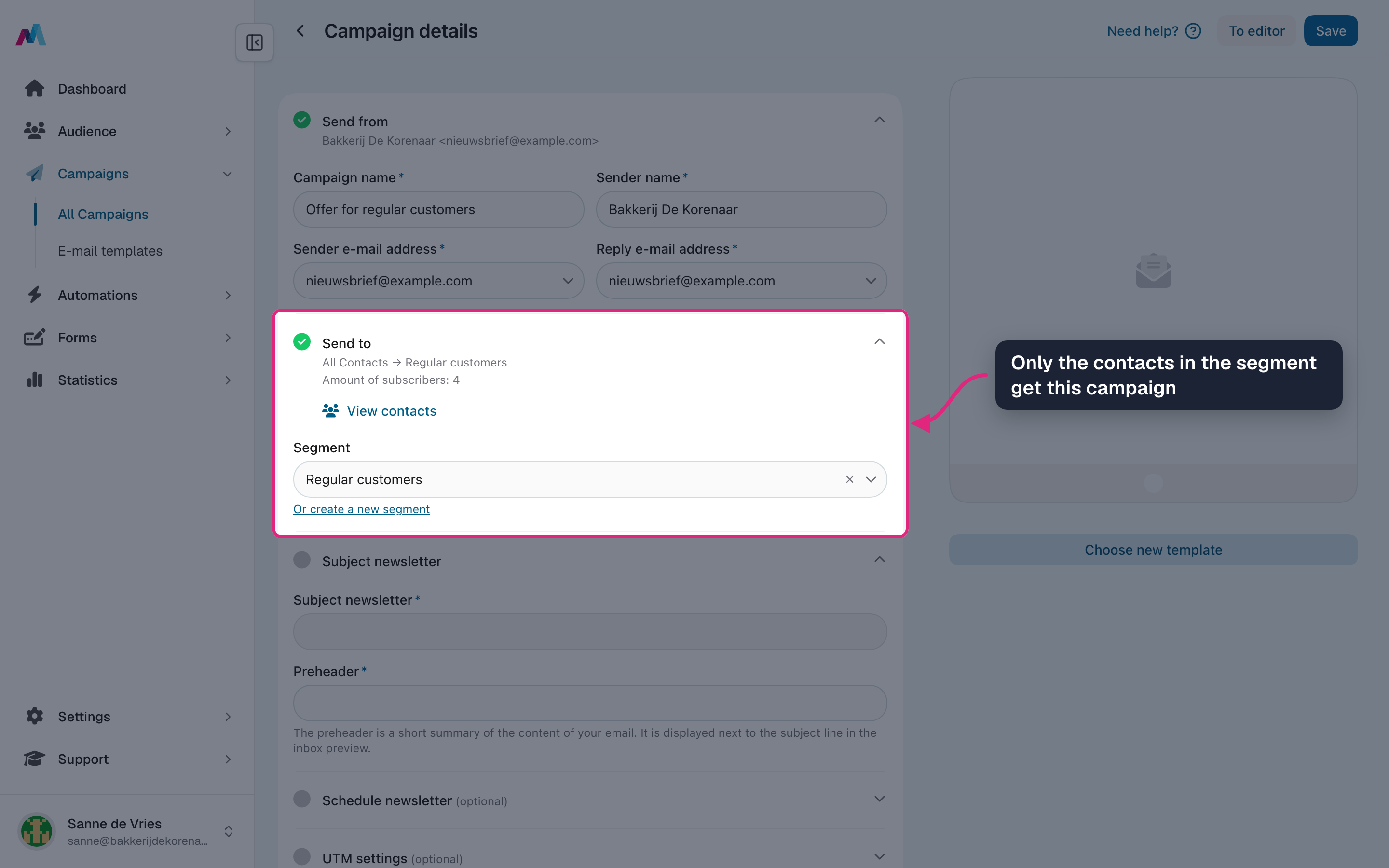Collapse the Send to section
The height and width of the screenshot is (868, 1389).
click(879, 341)
